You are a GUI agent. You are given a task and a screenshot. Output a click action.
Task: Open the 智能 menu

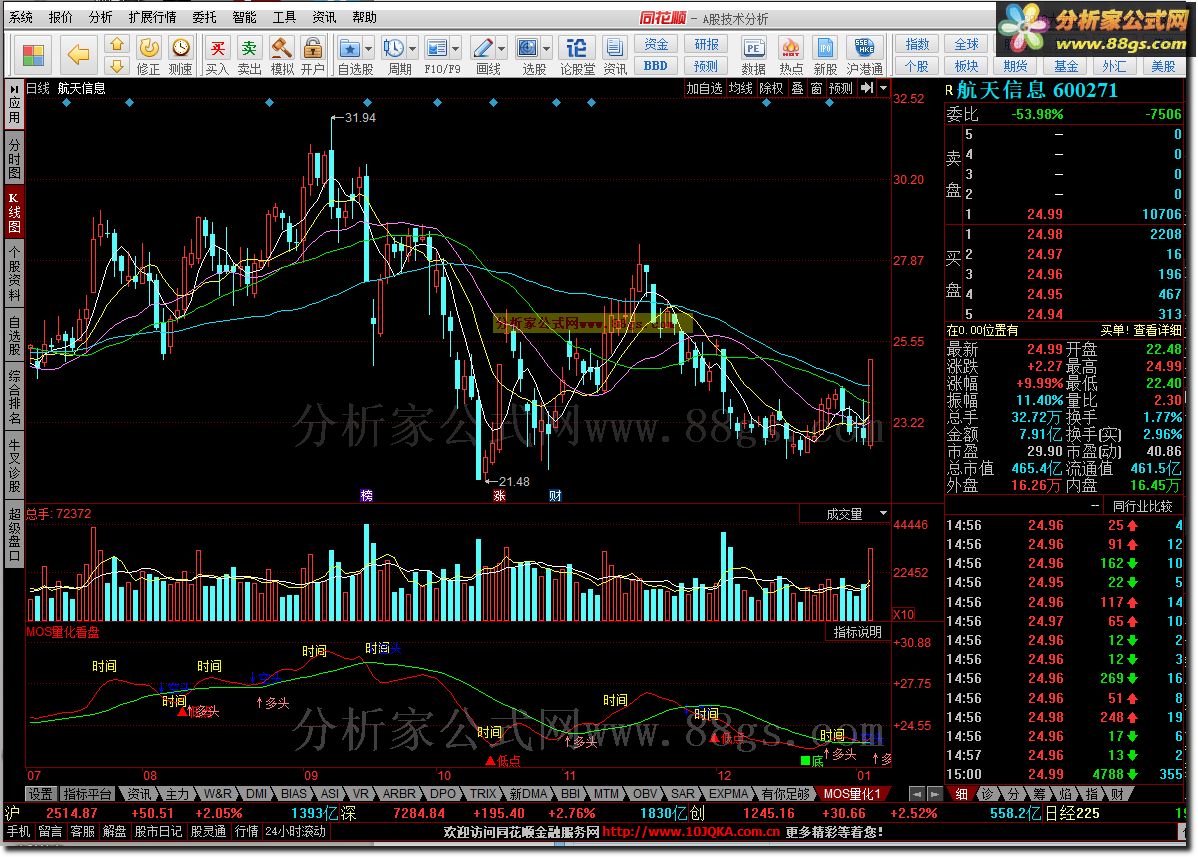click(244, 18)
